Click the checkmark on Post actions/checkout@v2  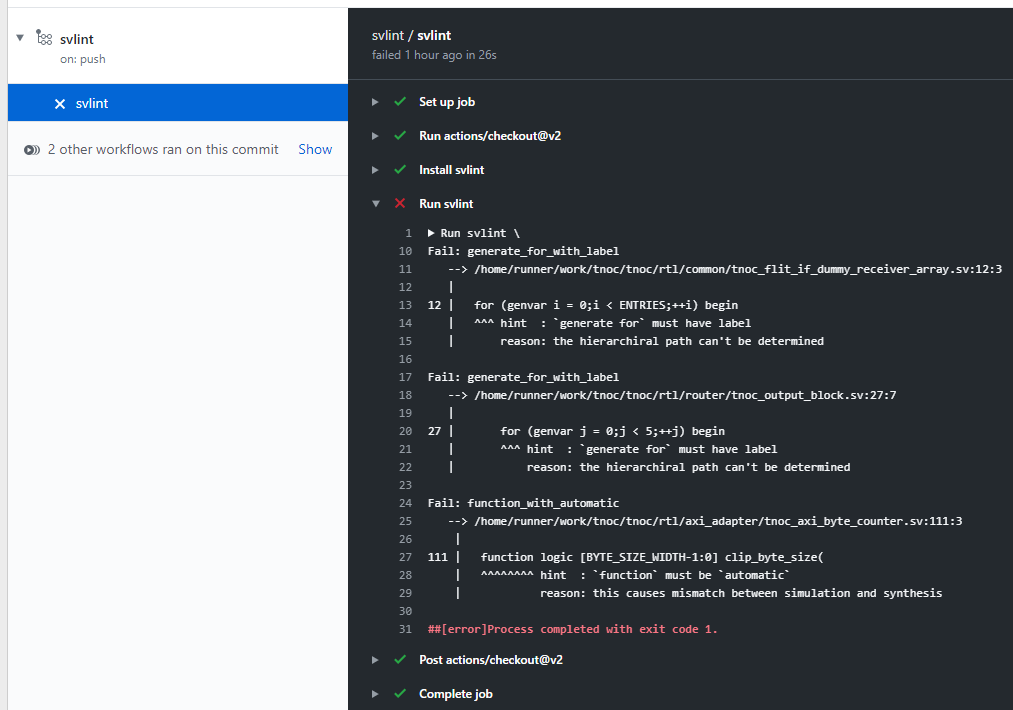point(400,659)
